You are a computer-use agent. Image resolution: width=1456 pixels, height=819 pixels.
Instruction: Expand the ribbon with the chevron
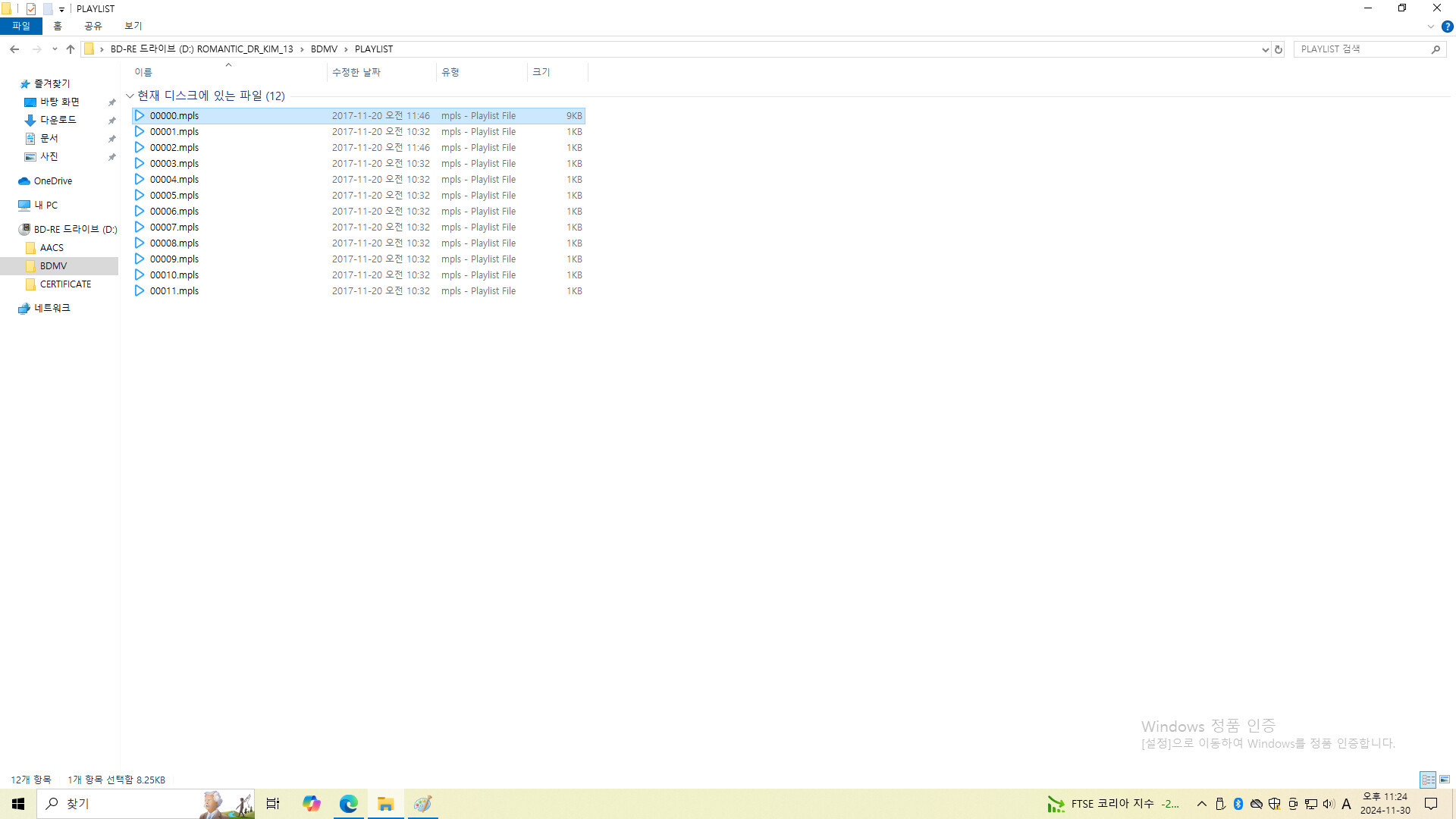(1431, 27)
